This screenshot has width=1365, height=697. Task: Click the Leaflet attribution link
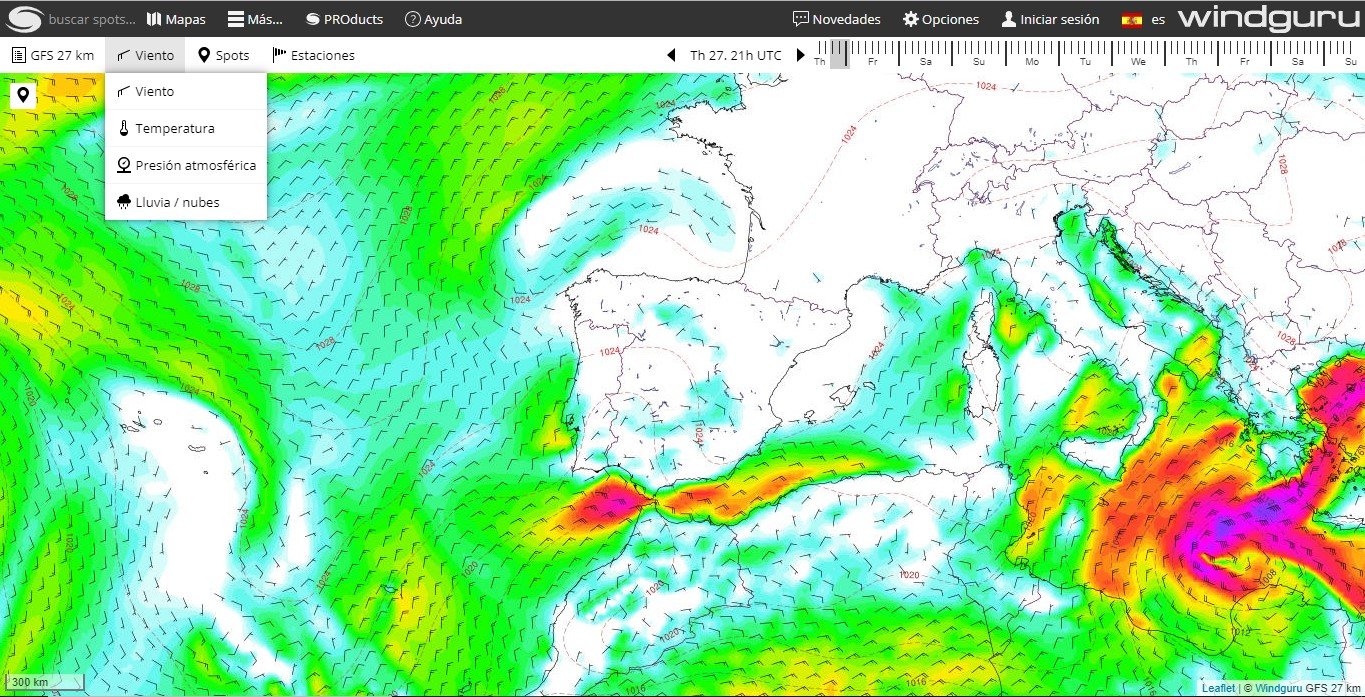(x=1217, y=688)
